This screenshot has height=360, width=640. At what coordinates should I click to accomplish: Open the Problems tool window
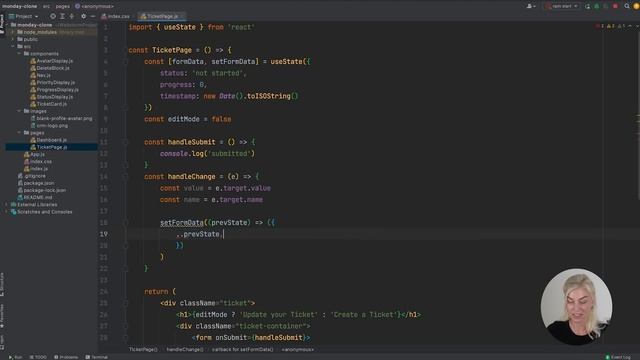pyautogui.click(x=66, y=357)
